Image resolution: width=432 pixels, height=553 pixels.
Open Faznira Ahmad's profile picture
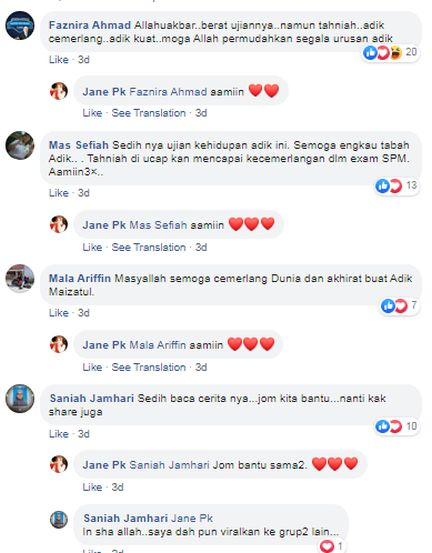click(20, 25)
